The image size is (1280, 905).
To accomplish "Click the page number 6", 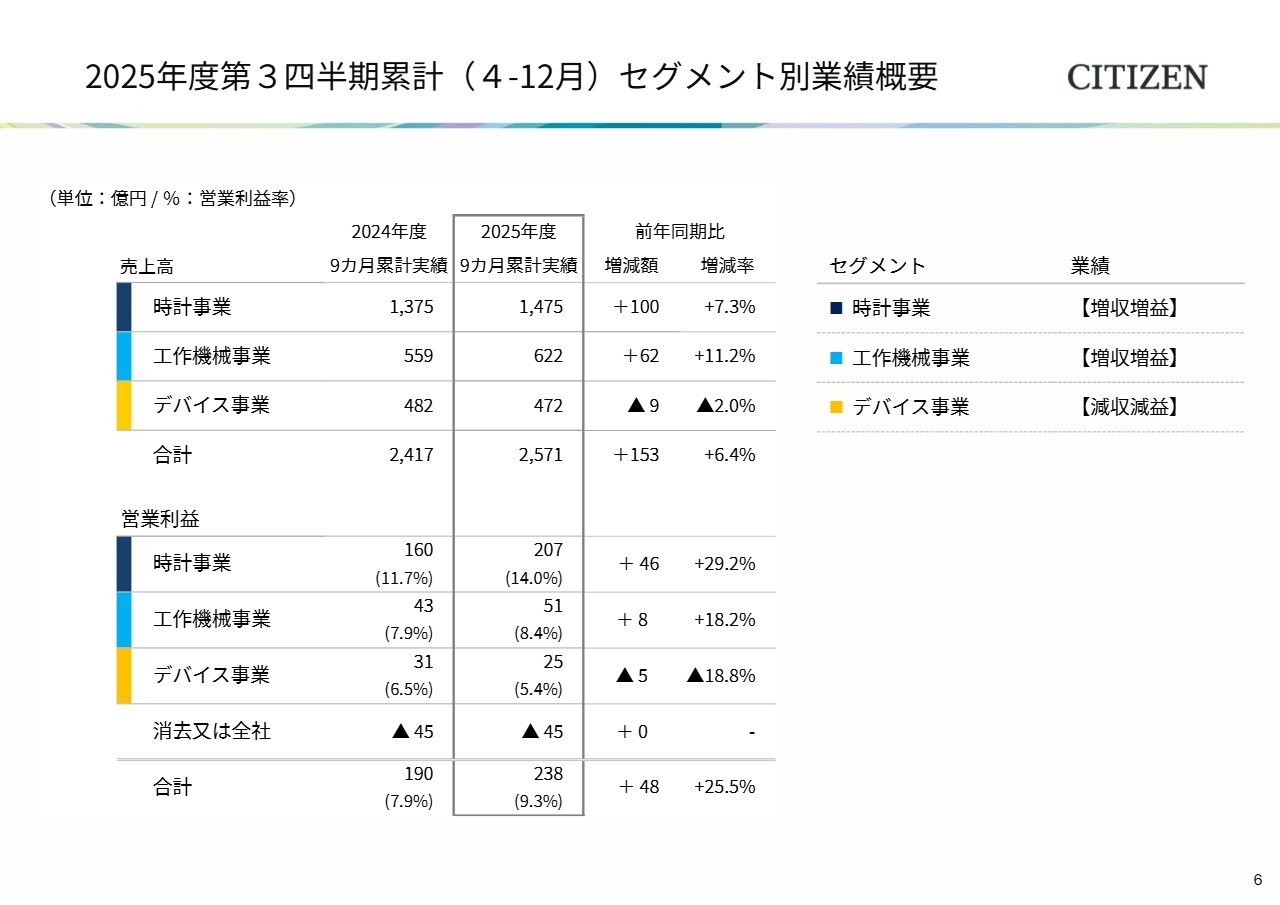I will [x=1257, y=880].
